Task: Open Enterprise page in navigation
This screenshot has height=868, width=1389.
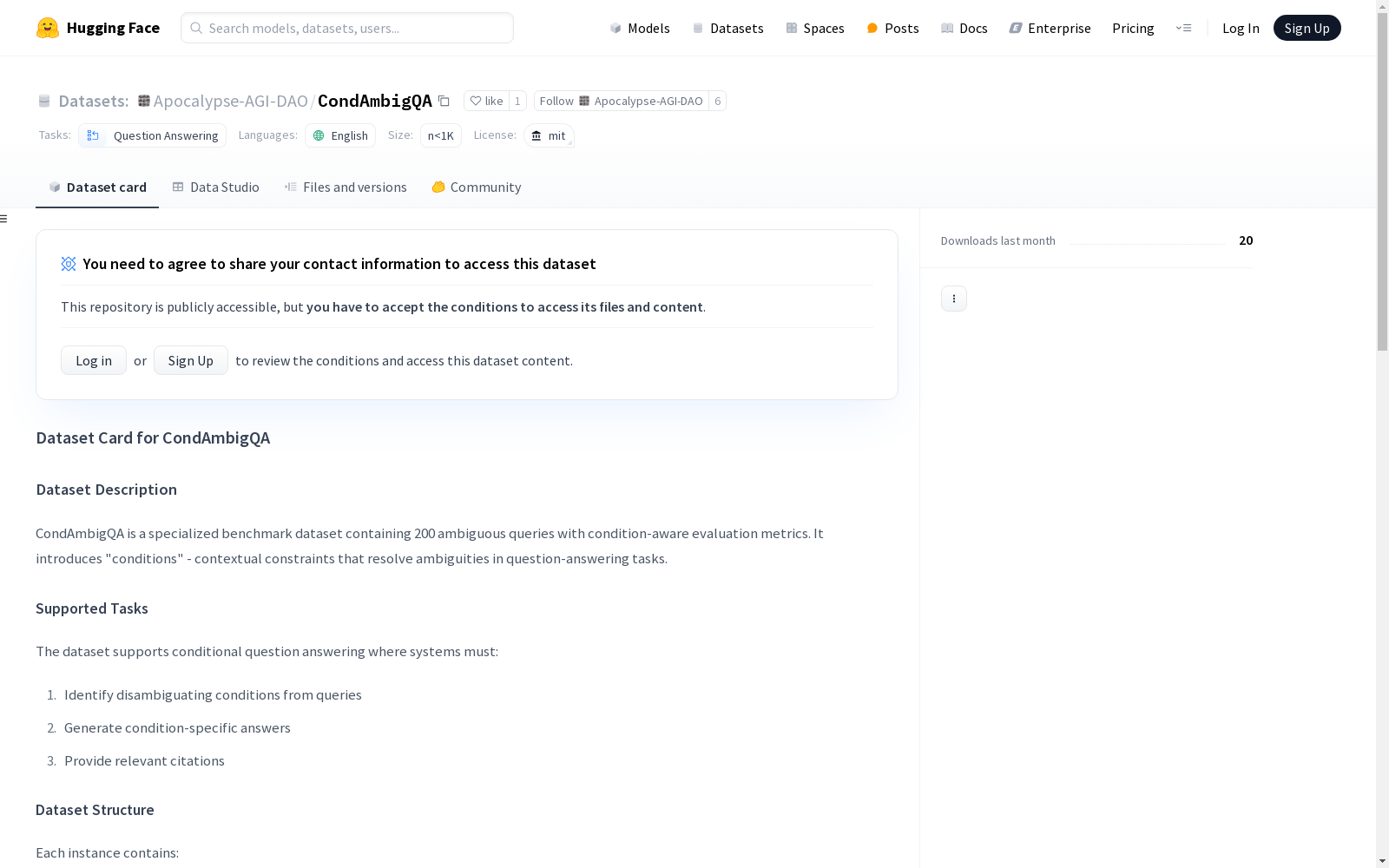Action: (x=1050, y=28)
